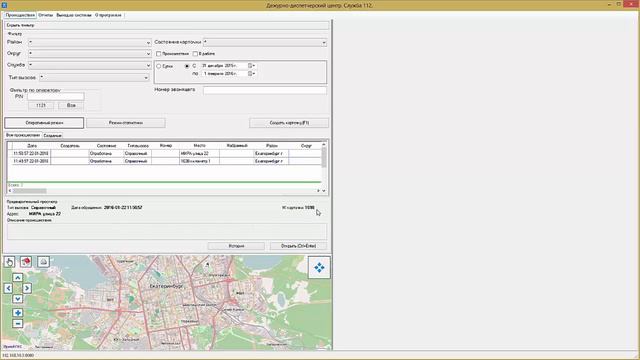Click the table's horizontal scroll right arrow
The width and height of the screenshot is (640, 360).
coord(318,191)
